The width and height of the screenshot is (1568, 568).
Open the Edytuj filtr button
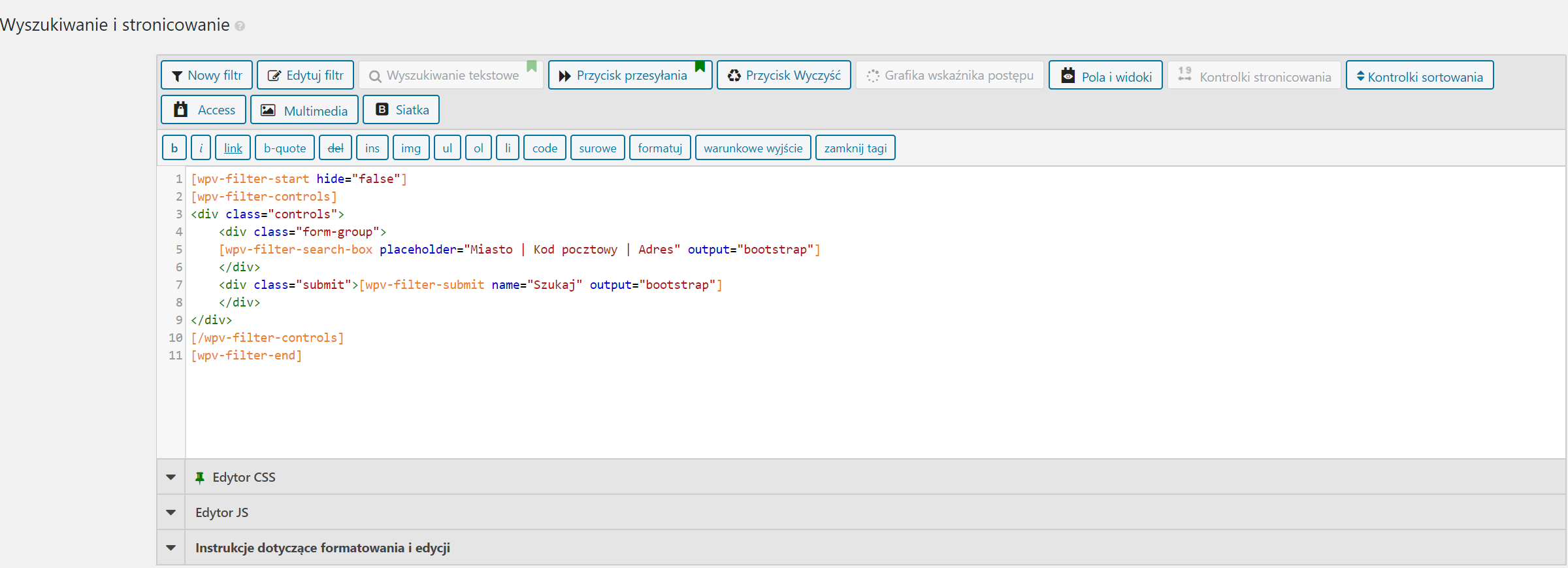tap(306, 75)
